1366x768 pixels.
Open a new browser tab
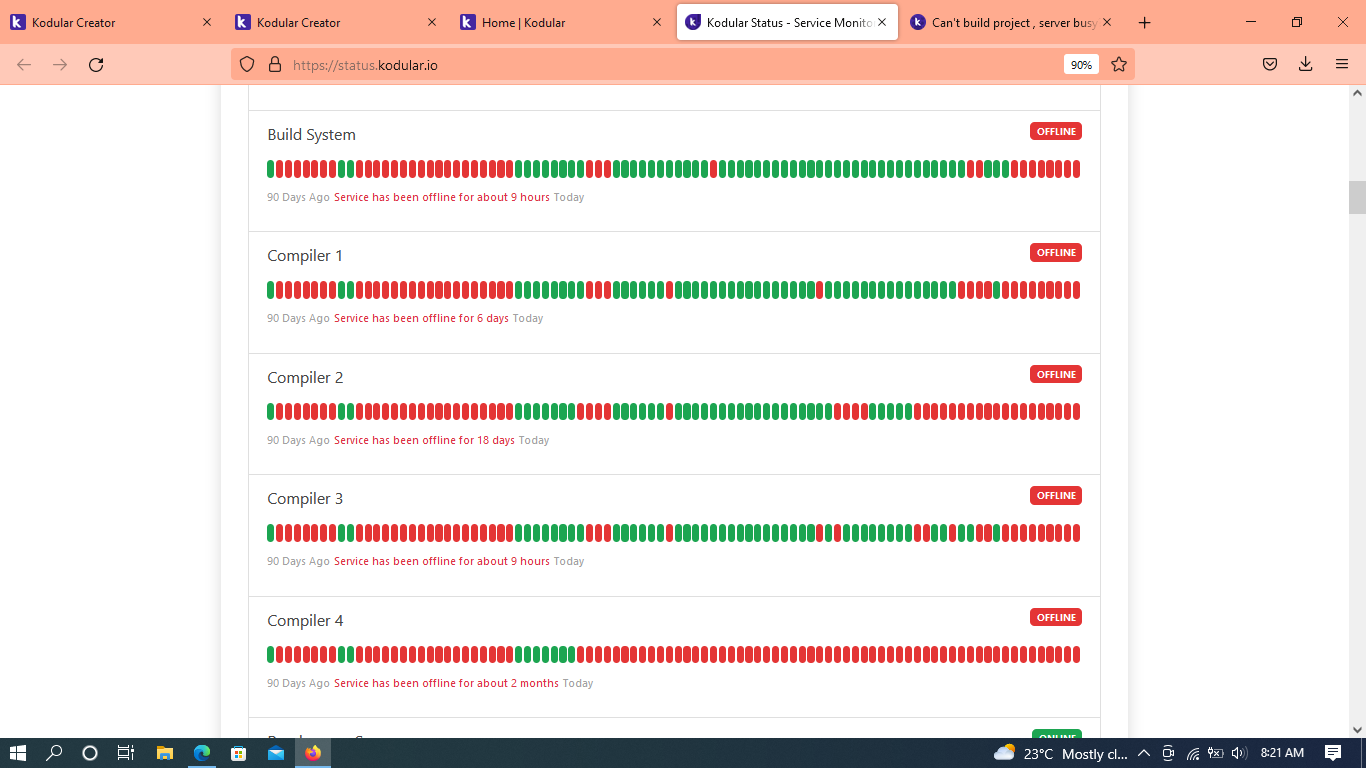click(1145, 23)
